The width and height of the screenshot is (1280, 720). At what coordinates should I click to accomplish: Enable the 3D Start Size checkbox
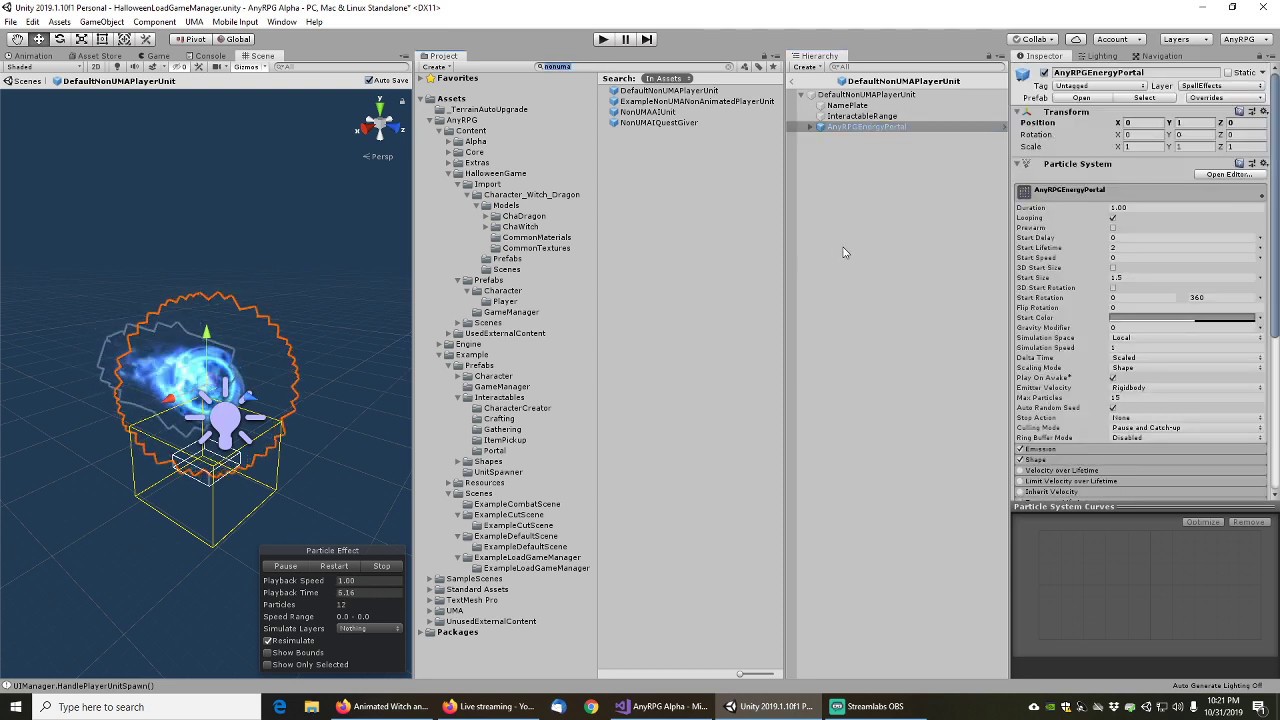coord(1113,268)
